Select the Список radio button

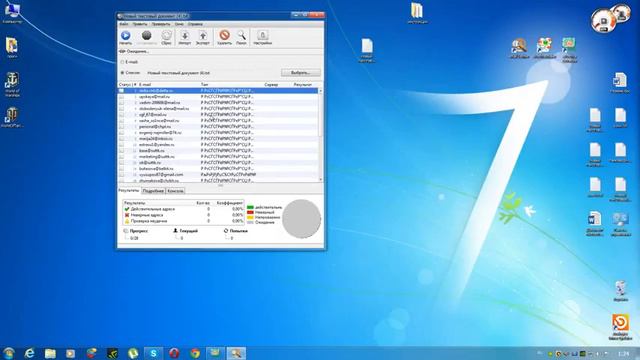122,73
